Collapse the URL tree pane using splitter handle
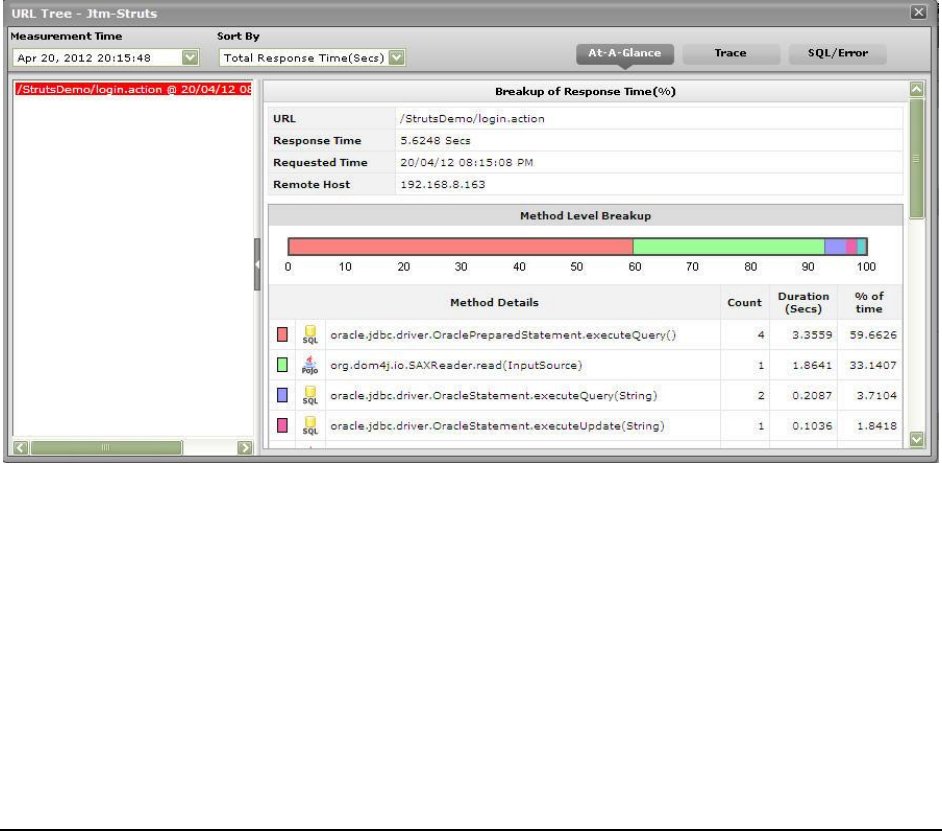Image resolution: width=942 pixels, height=831 pixels. (257, 264)
